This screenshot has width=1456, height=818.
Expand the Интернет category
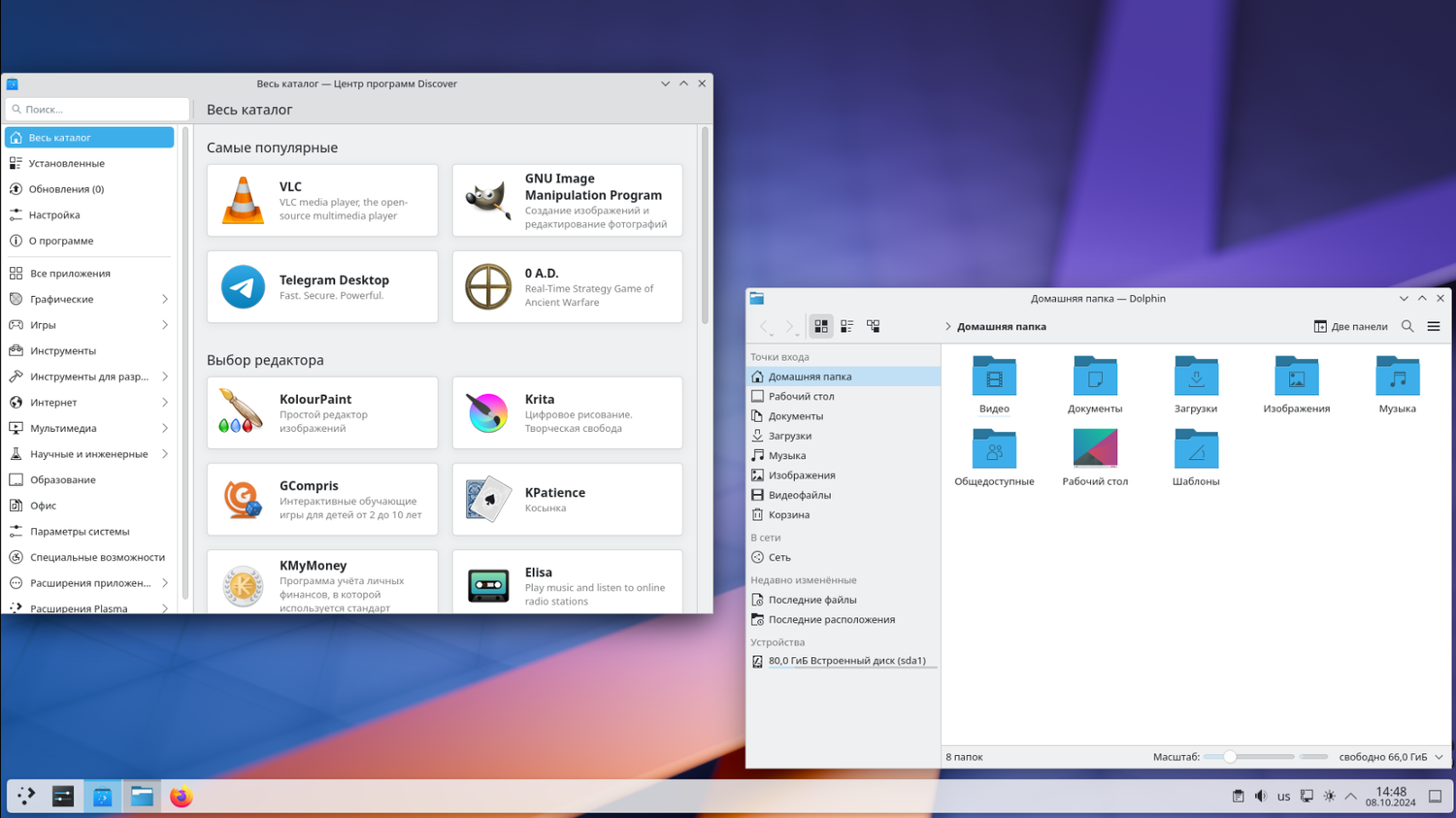pos(165,403)
